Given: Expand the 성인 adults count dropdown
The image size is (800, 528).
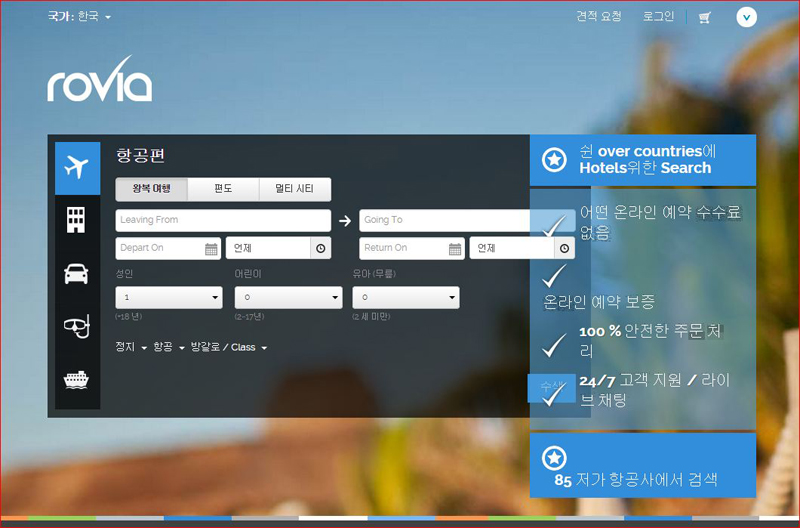Looking at the screenshot, I should click(169, 298).
